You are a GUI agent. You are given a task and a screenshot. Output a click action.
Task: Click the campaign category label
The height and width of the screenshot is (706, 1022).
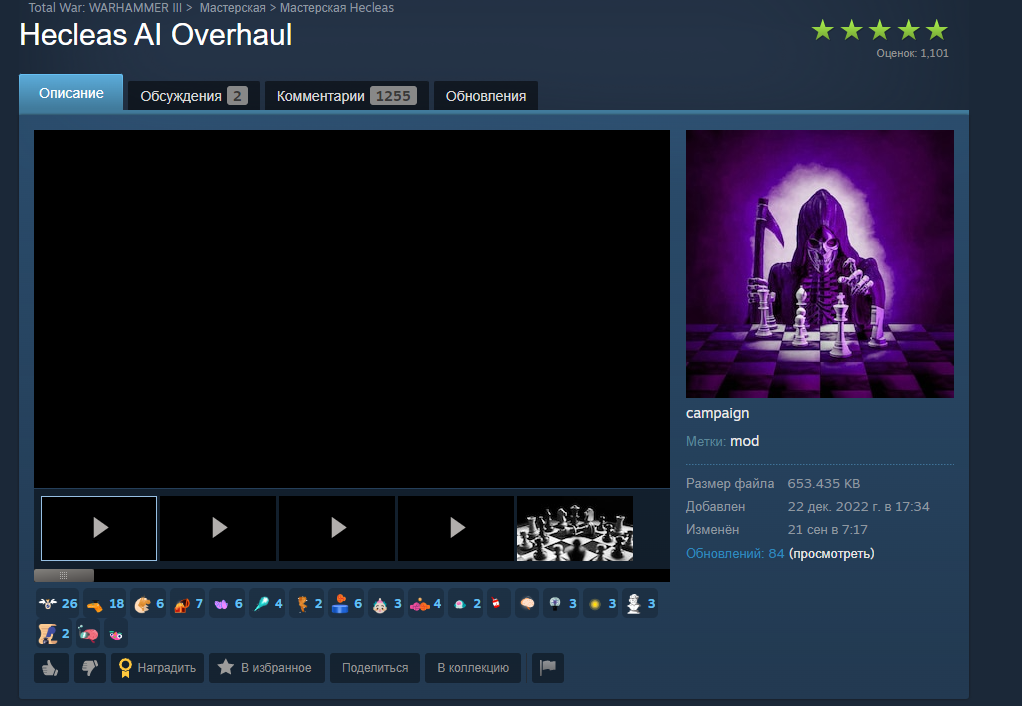[x=718, y=413]
